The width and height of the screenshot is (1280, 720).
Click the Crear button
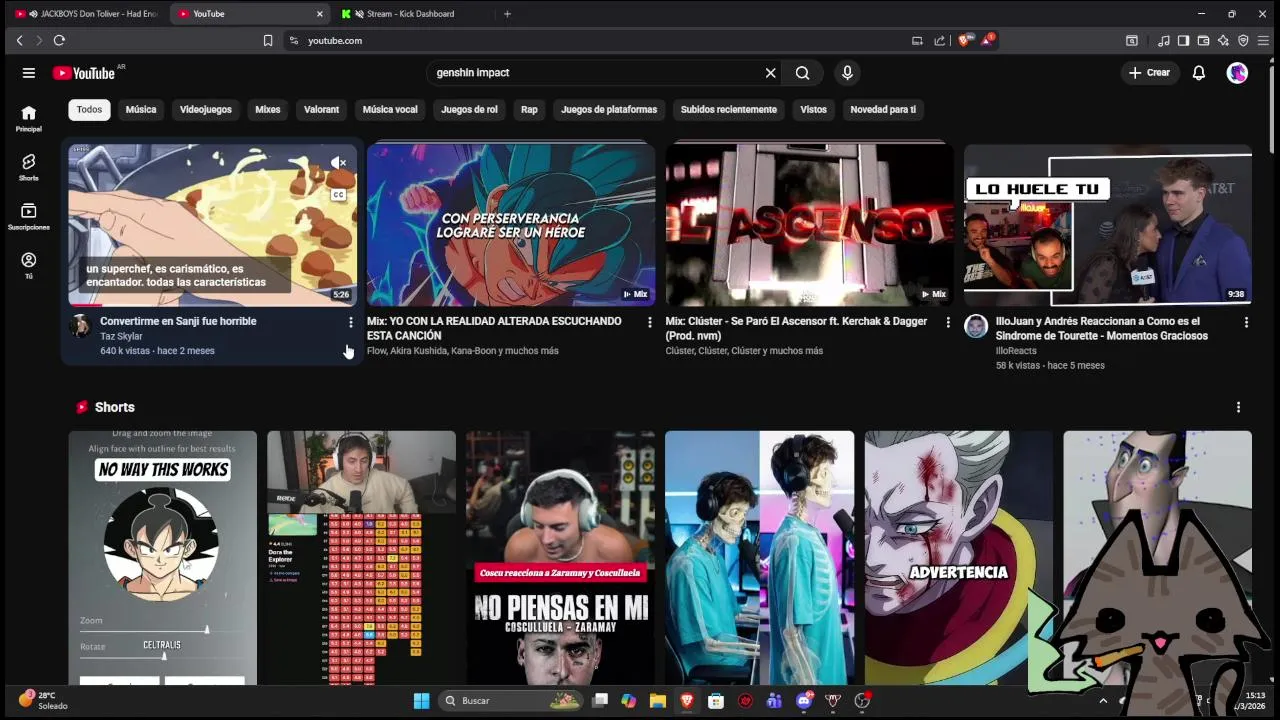(x=1149, y=73)
